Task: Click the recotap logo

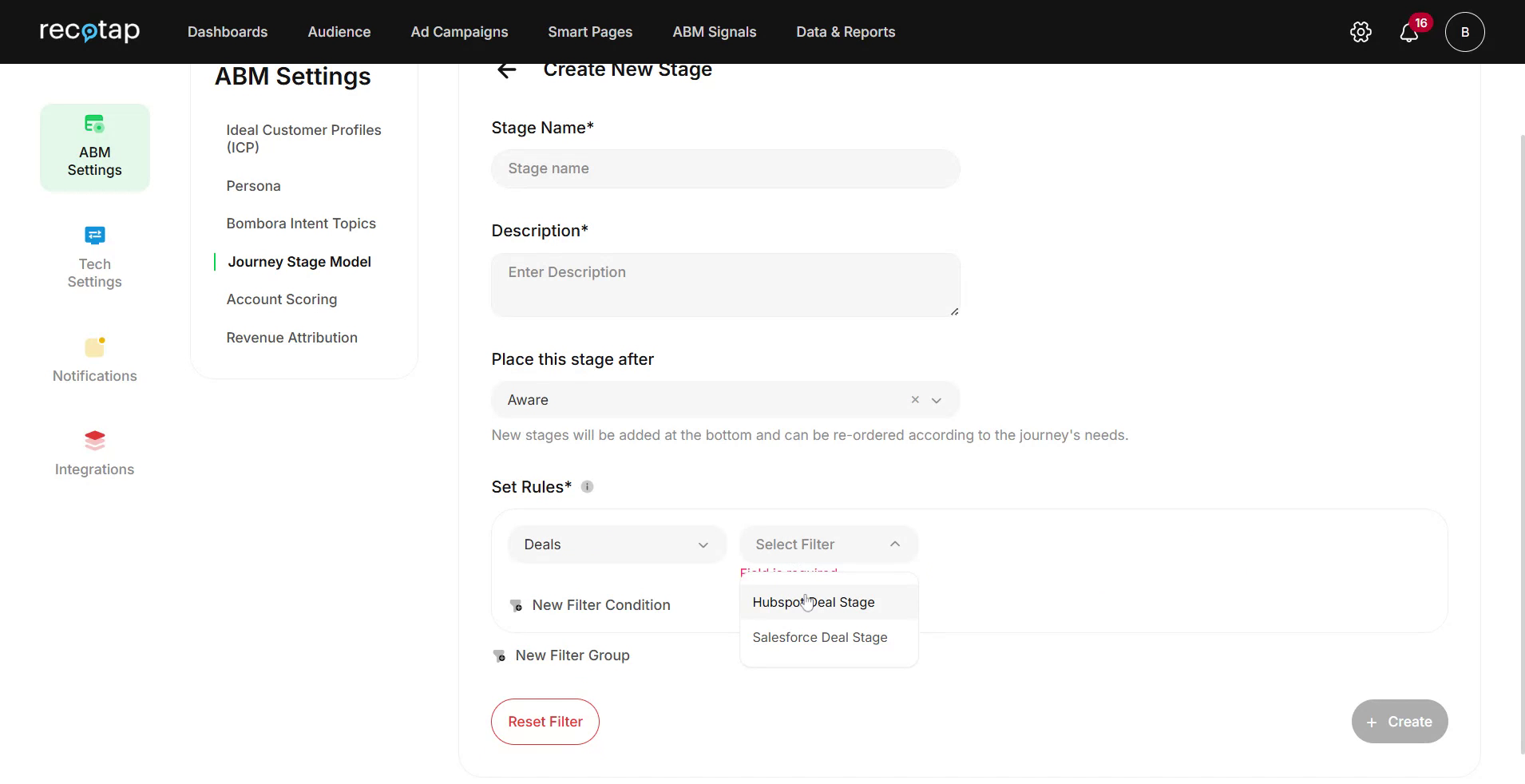Action: pos(89,32)
